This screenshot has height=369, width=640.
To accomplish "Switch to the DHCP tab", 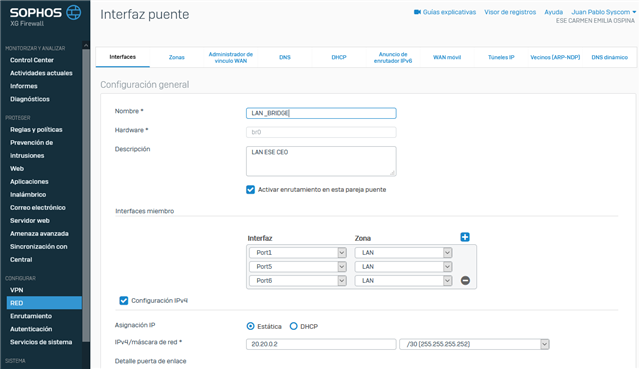I will pyautogui.click(x=339, y=58).
